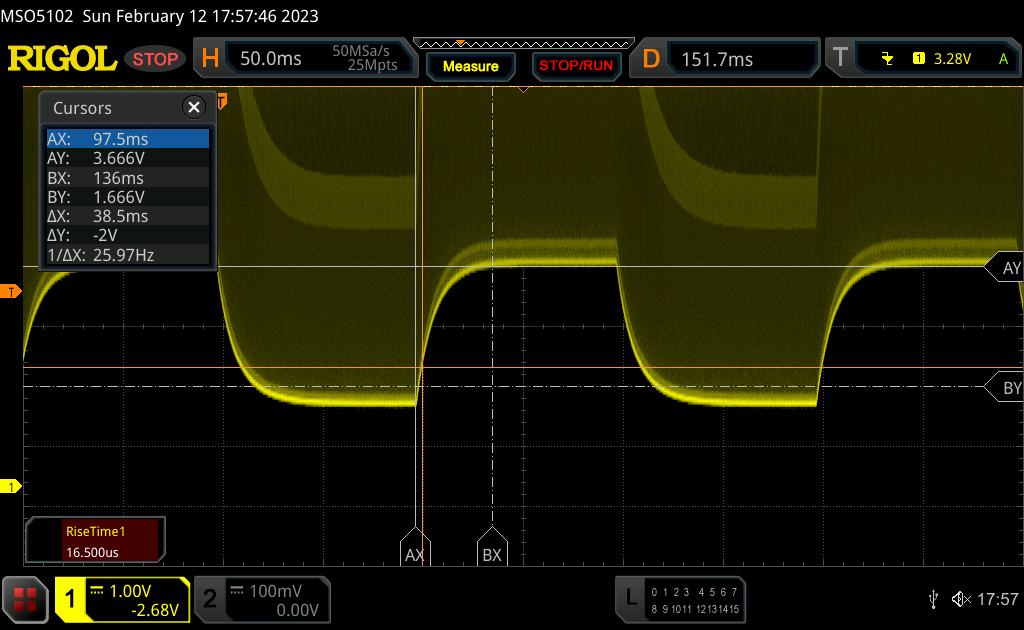Open the function navigation grid icon
Screen dimensions: 1024x630
click(25, 599)
